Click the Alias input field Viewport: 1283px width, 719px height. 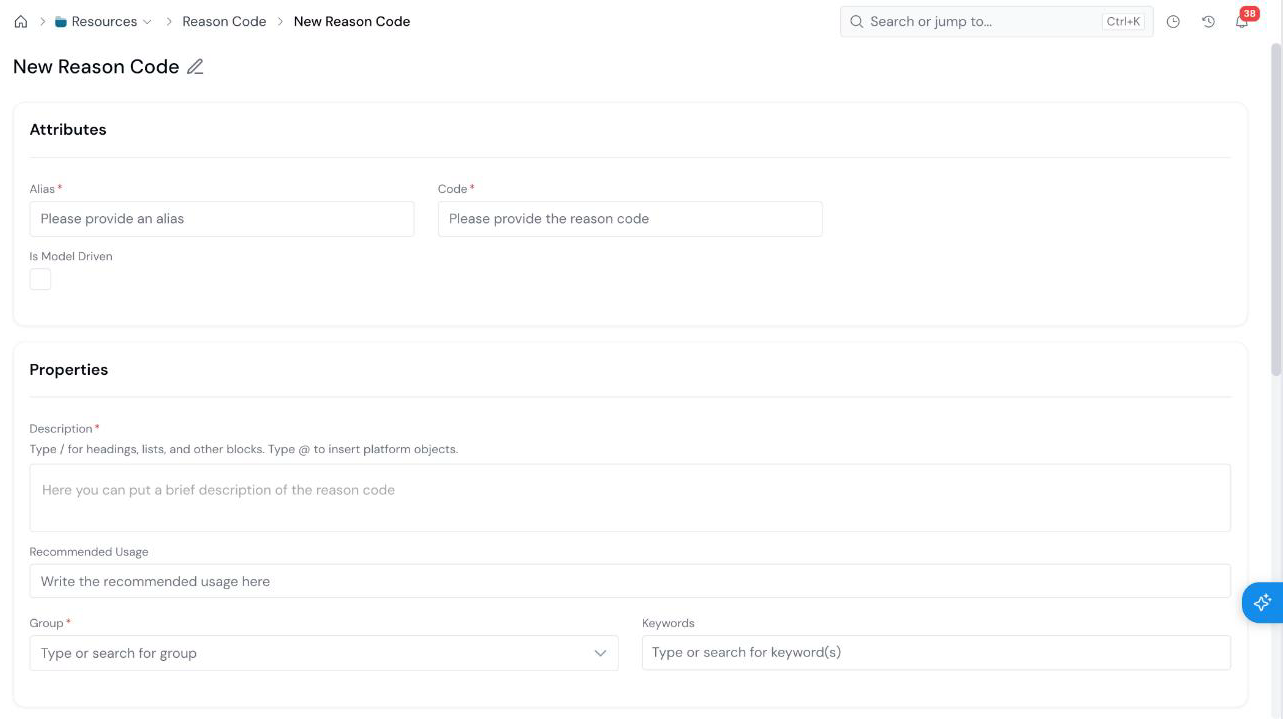[x=222, y=219]
